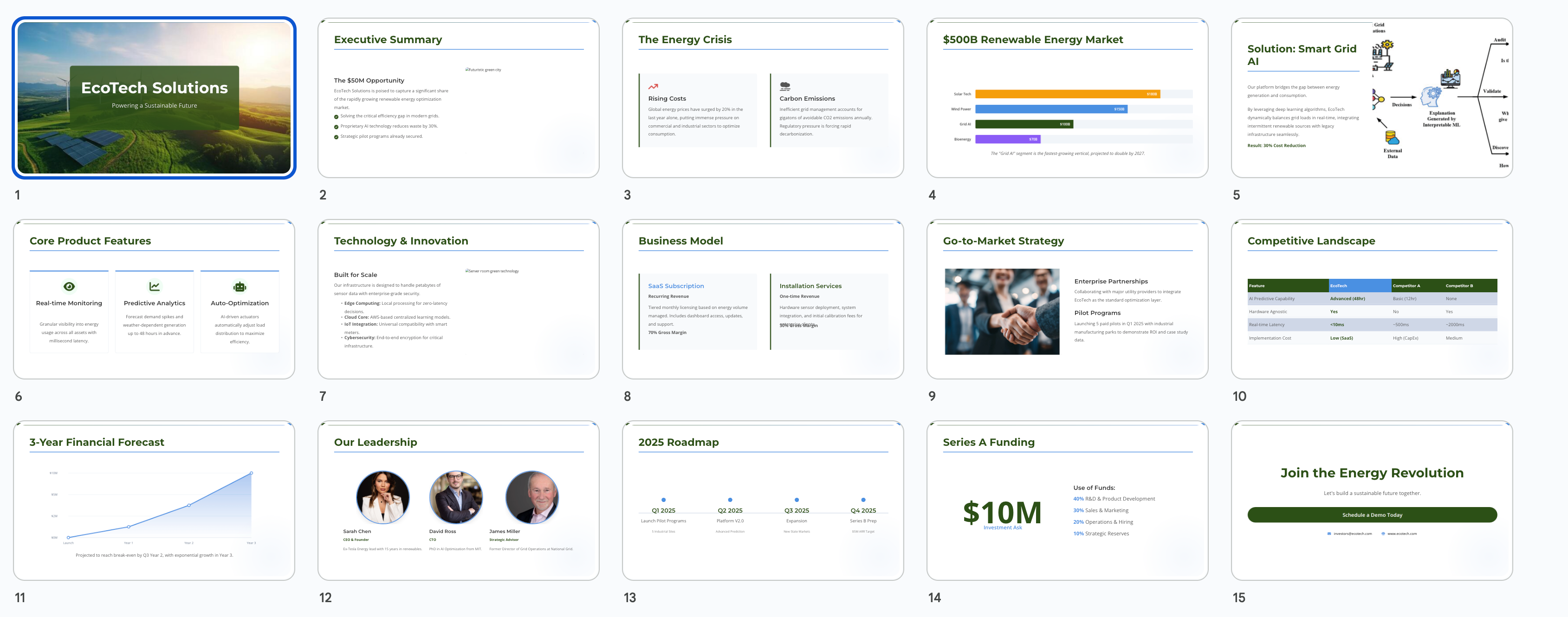
Task: Open the Executive Summary slide thumbnail
Action: (458, 97)
